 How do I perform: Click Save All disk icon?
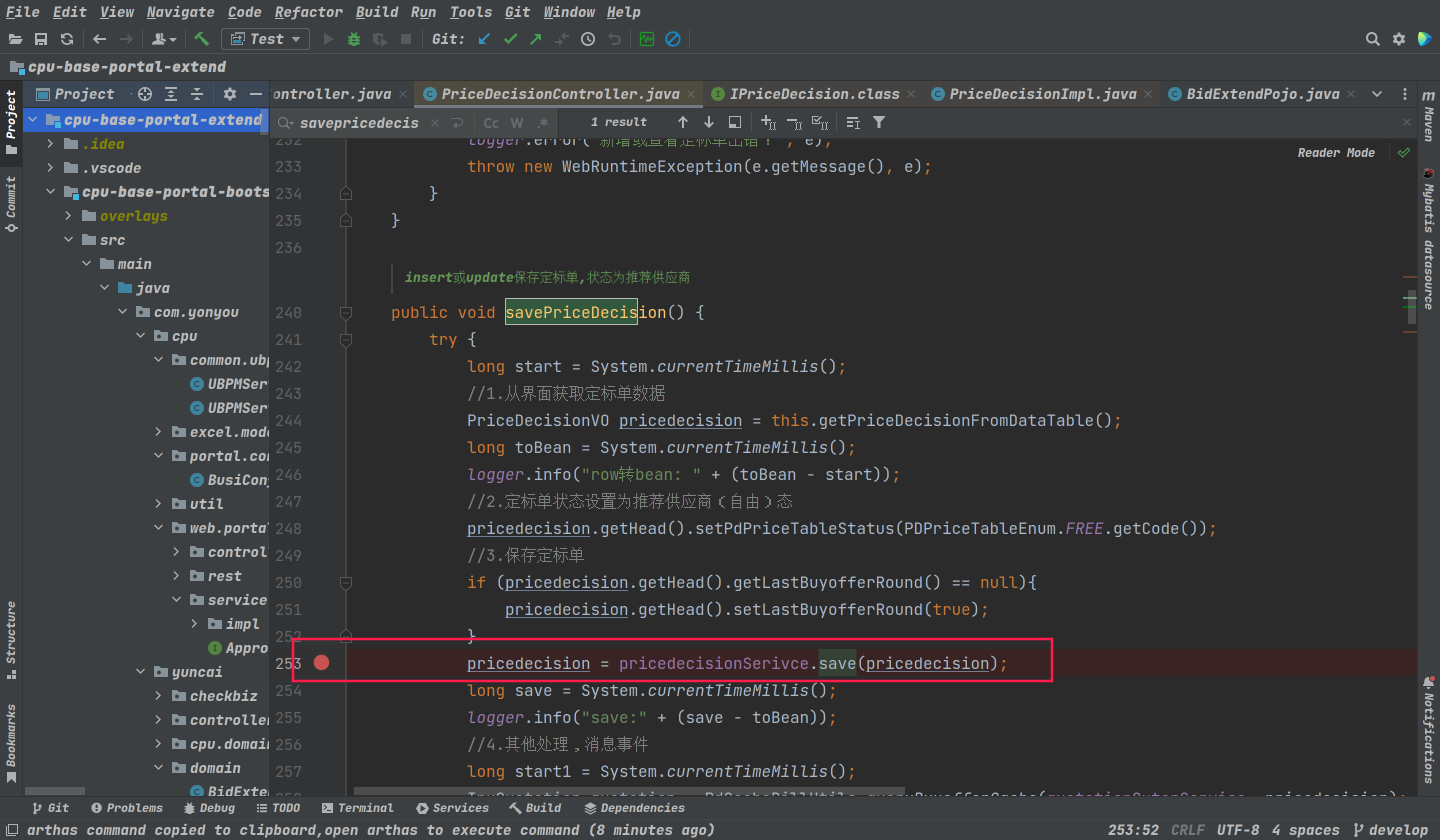point(40,39)
